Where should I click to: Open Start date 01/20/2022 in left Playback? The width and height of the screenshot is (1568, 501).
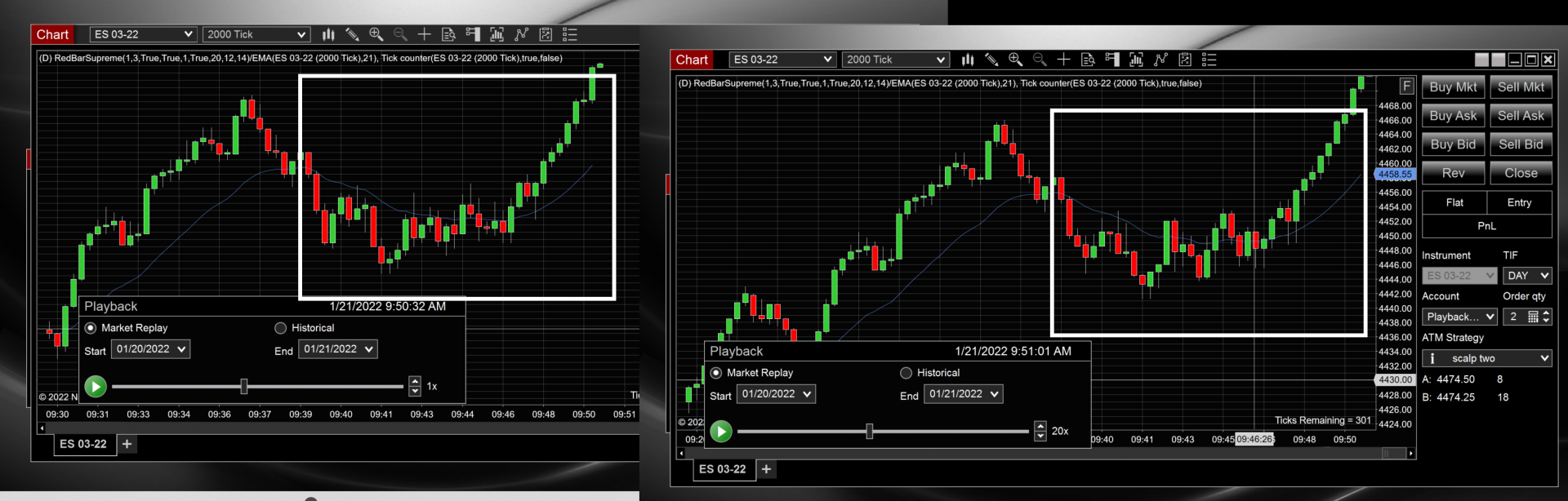[x=151, y=349]
